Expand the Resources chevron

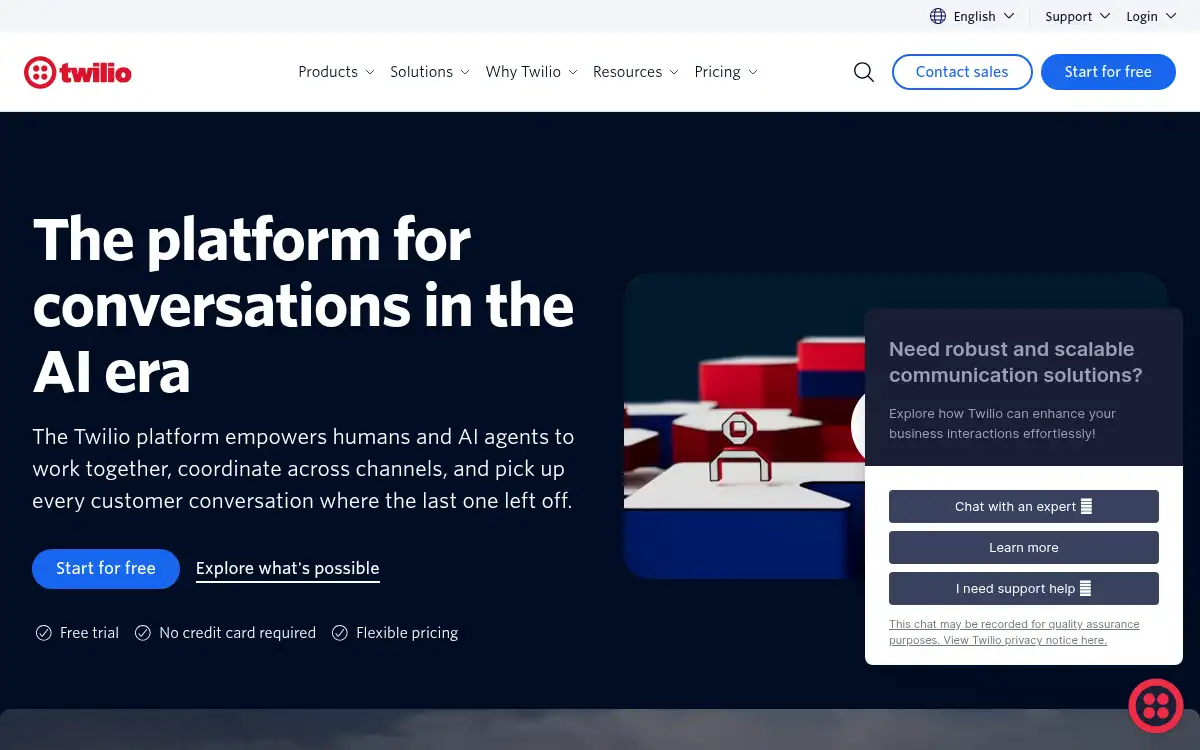(674, 72)
